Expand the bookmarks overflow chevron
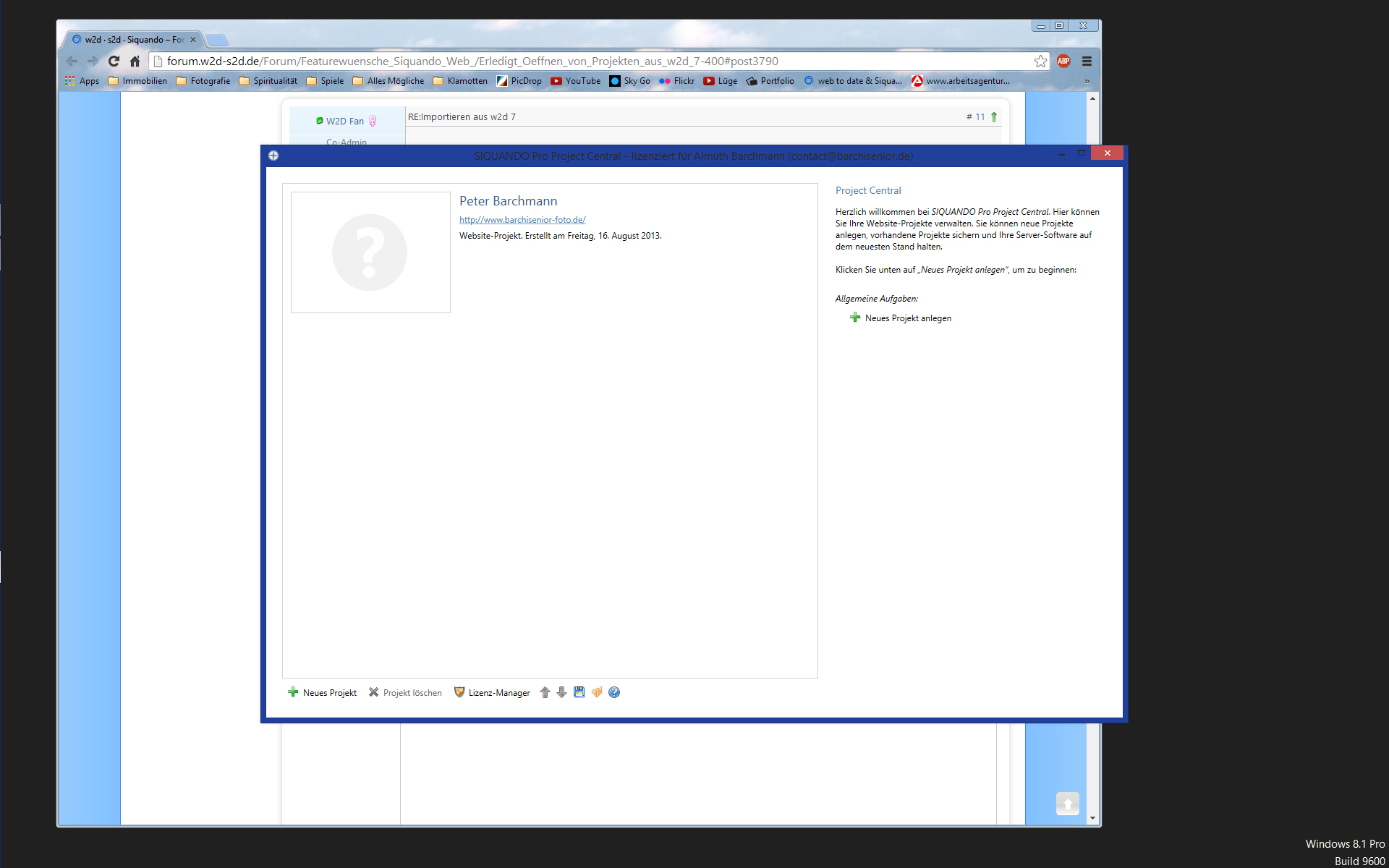The height and width of the screenshot is (868, 1389). 1087,81
